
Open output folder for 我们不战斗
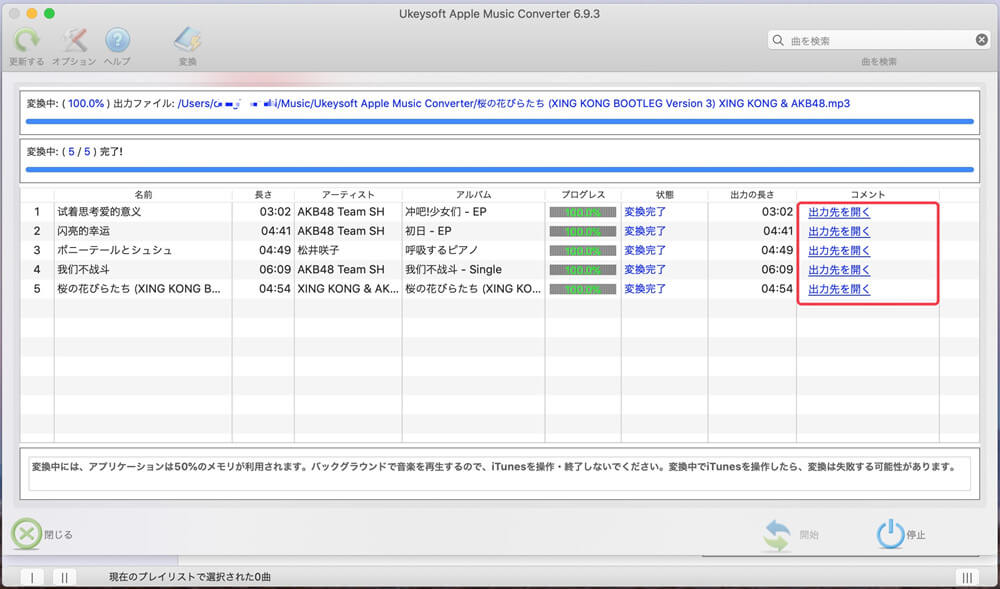[839, 270]
